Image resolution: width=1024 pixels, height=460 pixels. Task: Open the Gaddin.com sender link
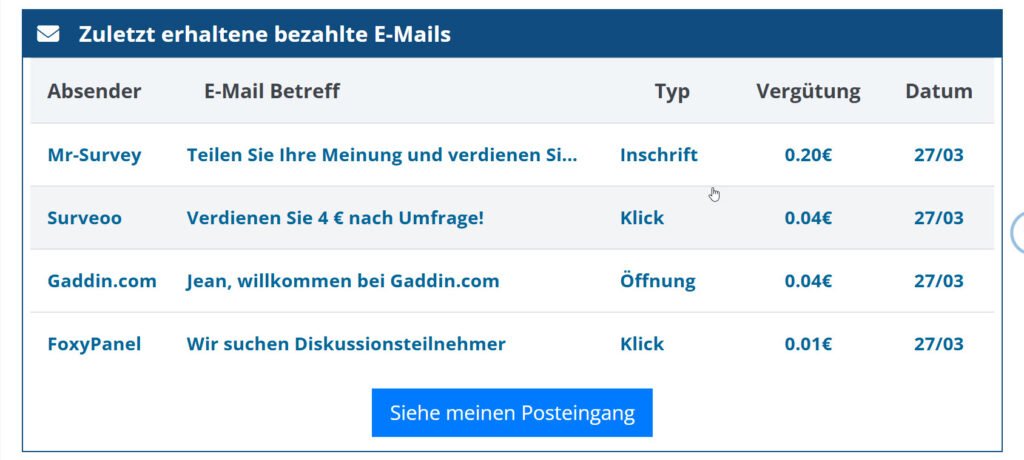point(102,281)
